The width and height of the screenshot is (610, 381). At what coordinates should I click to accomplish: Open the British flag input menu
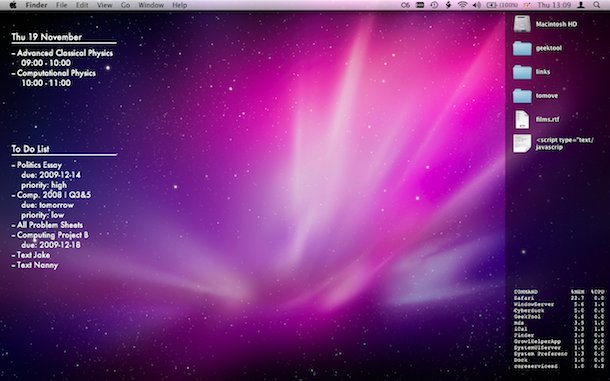tap(527, 5)
